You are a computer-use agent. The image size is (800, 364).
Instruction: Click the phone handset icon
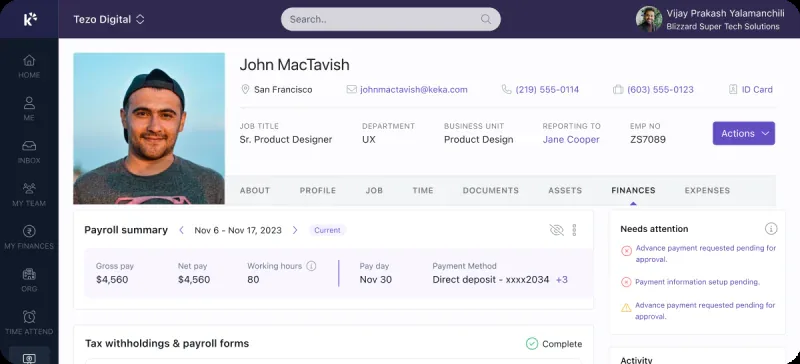[506, 89]
